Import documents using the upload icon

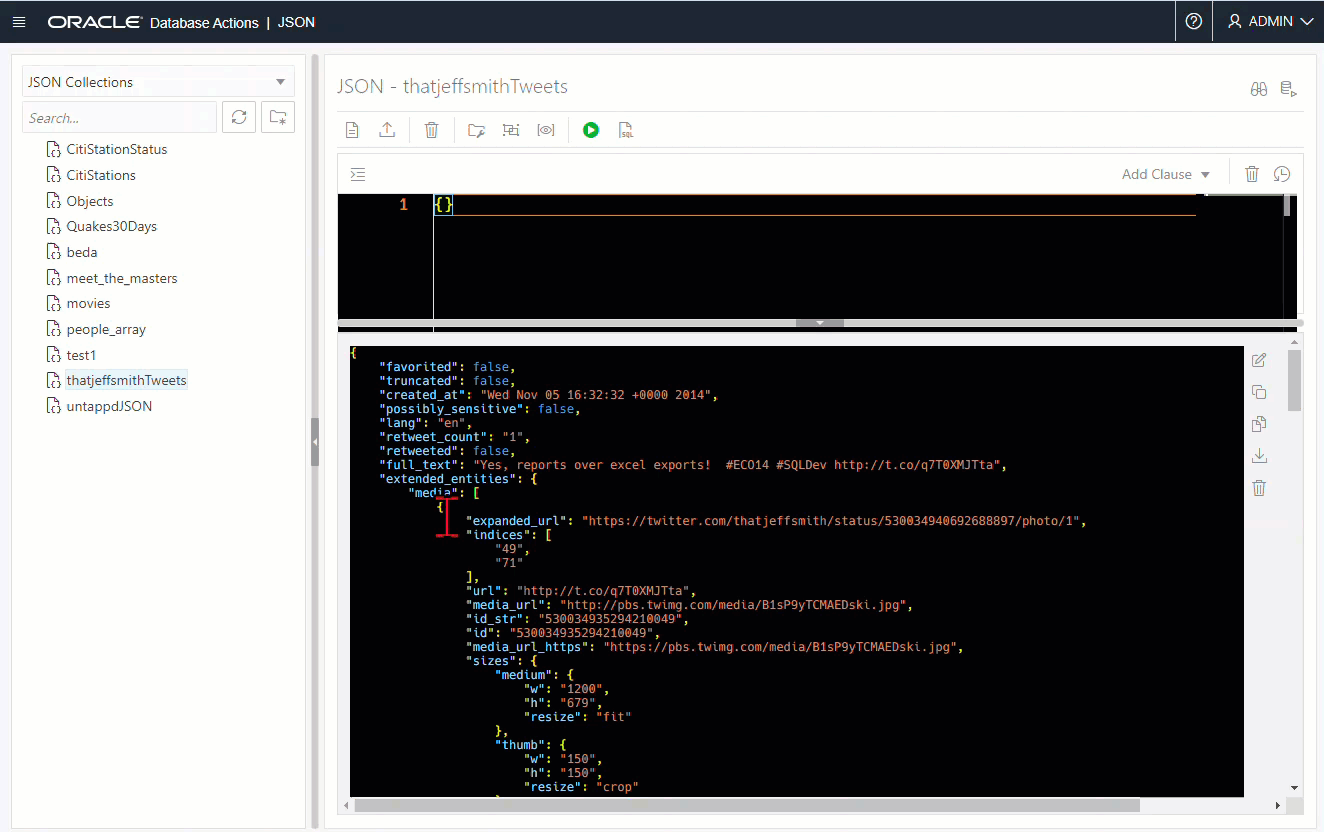(387, 129)
